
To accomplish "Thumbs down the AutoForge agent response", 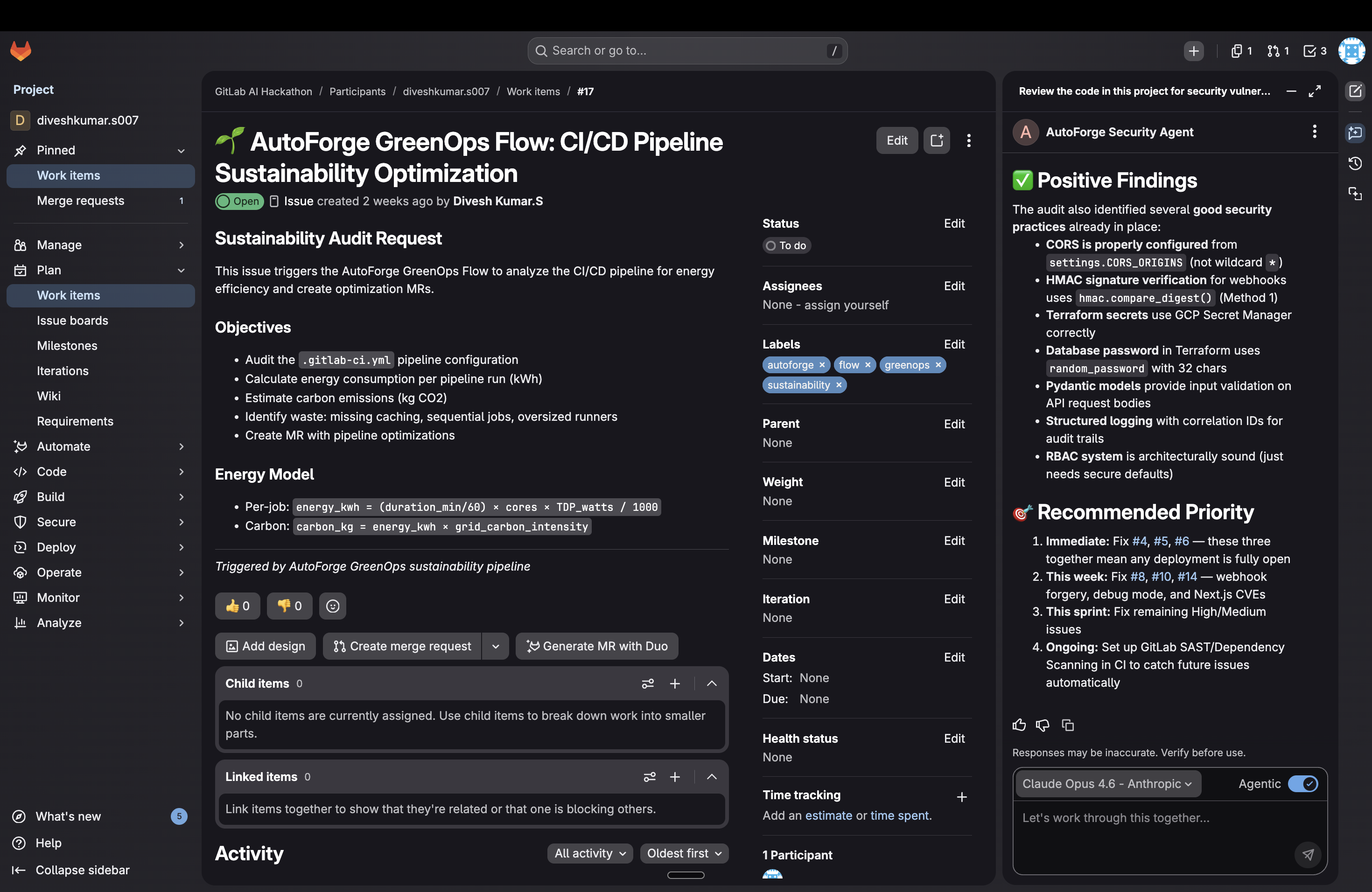I will click(1042, 725).
